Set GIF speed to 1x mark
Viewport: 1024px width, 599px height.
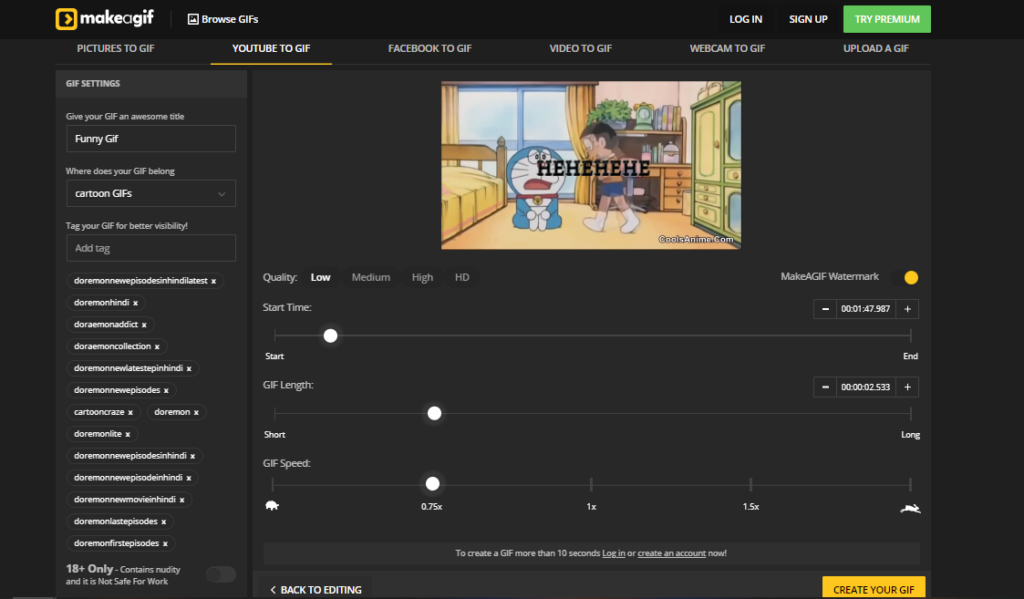click(x=591, y=485)
